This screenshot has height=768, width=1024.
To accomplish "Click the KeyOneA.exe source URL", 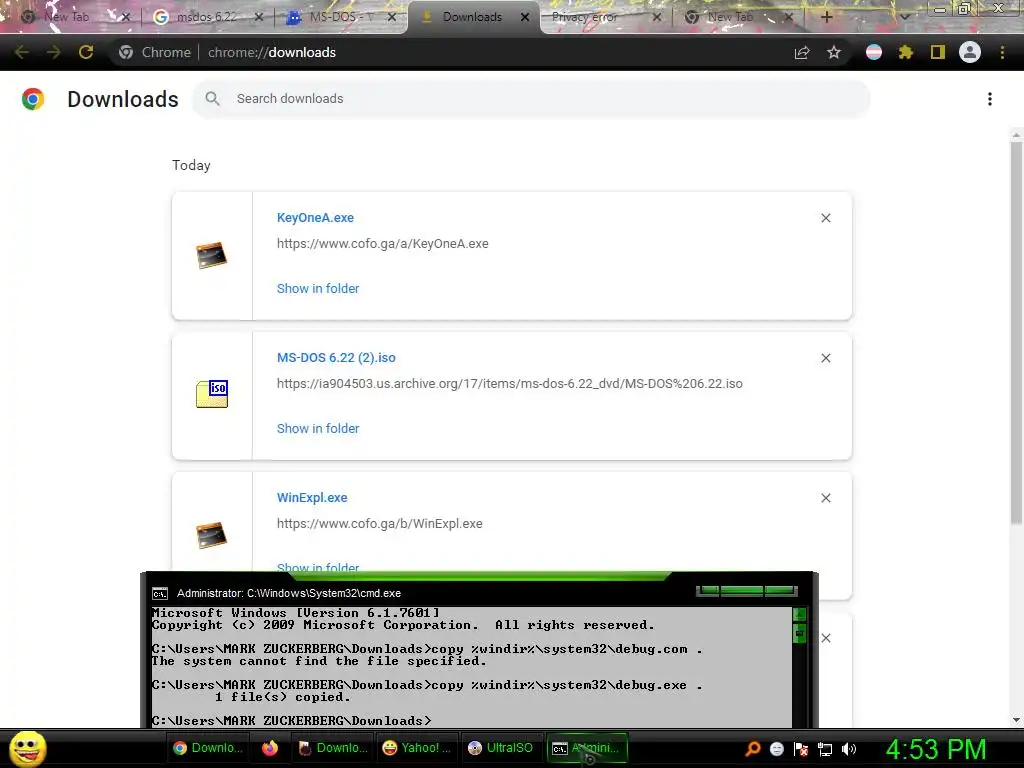I will pos(383,244).
